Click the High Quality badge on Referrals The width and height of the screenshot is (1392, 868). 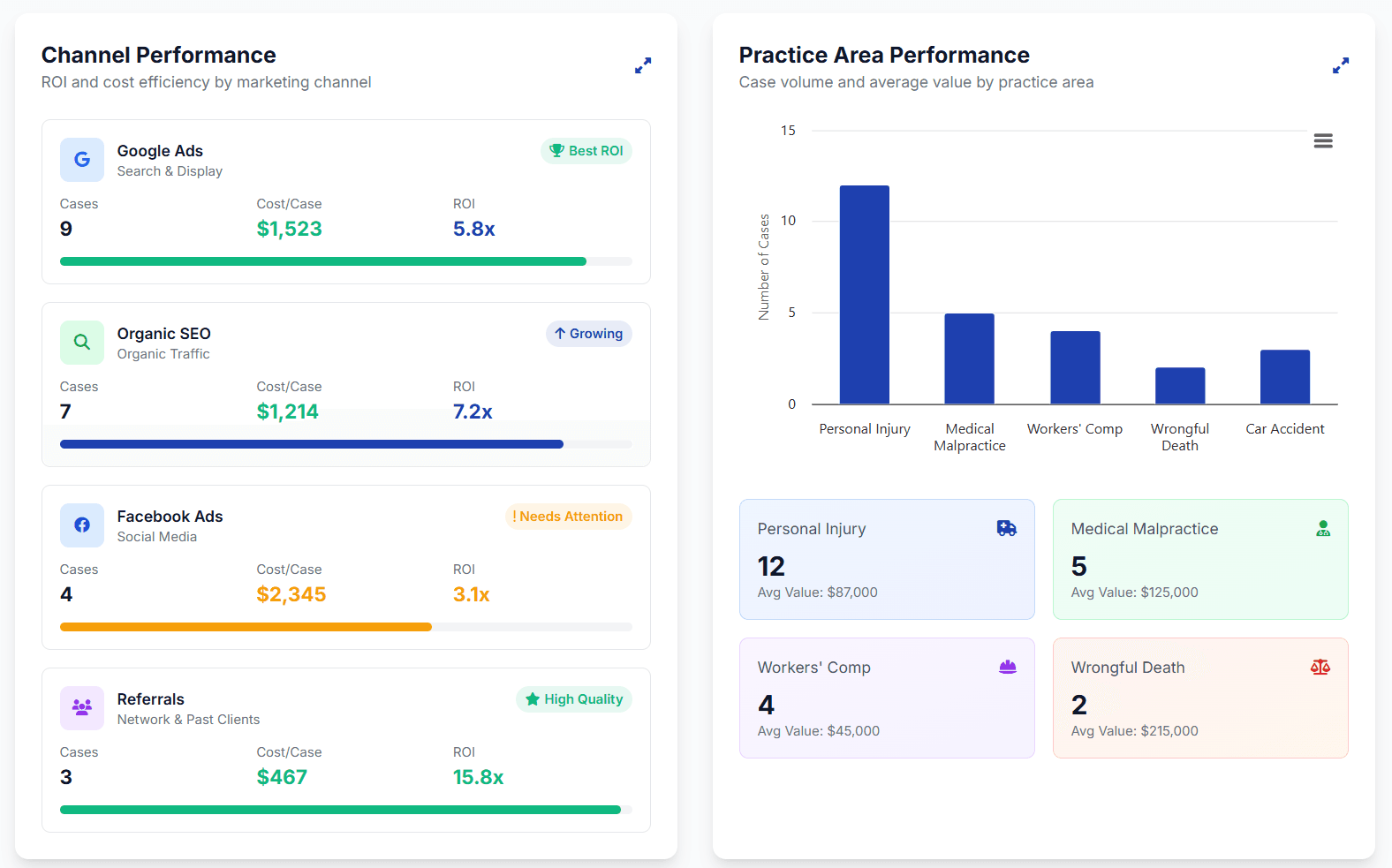574,699
